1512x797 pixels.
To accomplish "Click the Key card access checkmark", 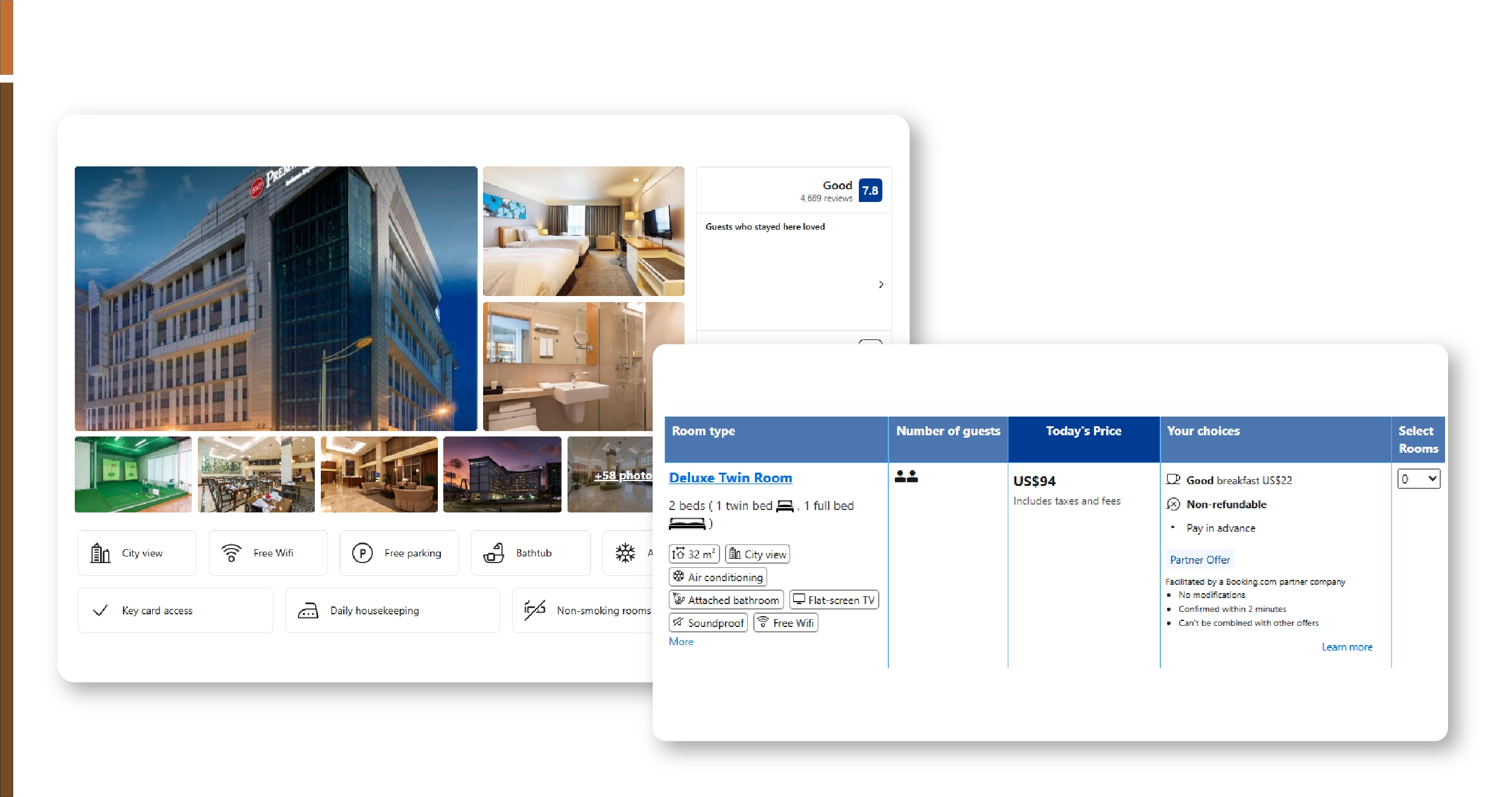I will click(x=100, y=611).
